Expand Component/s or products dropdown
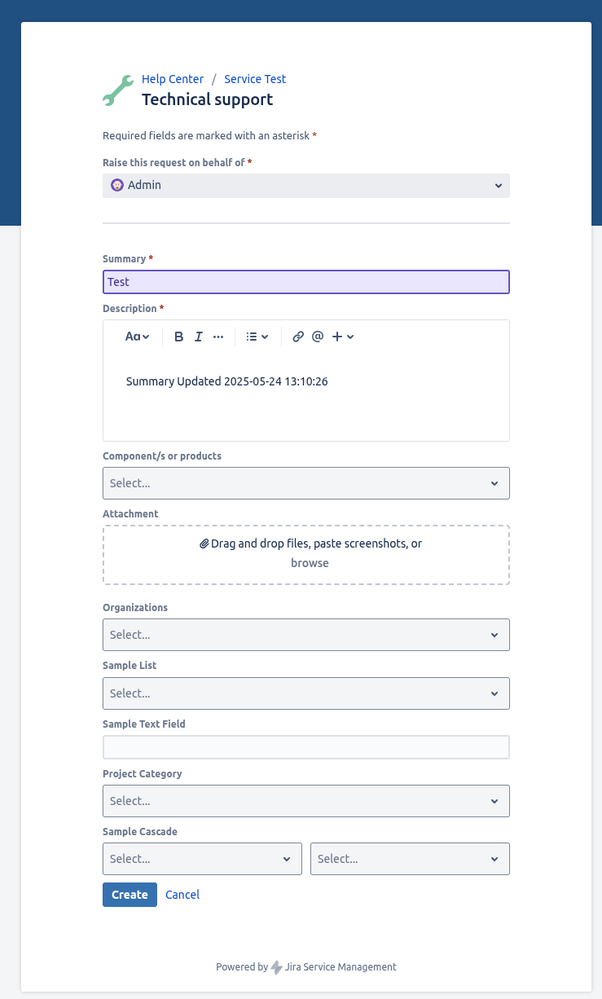 306,483
